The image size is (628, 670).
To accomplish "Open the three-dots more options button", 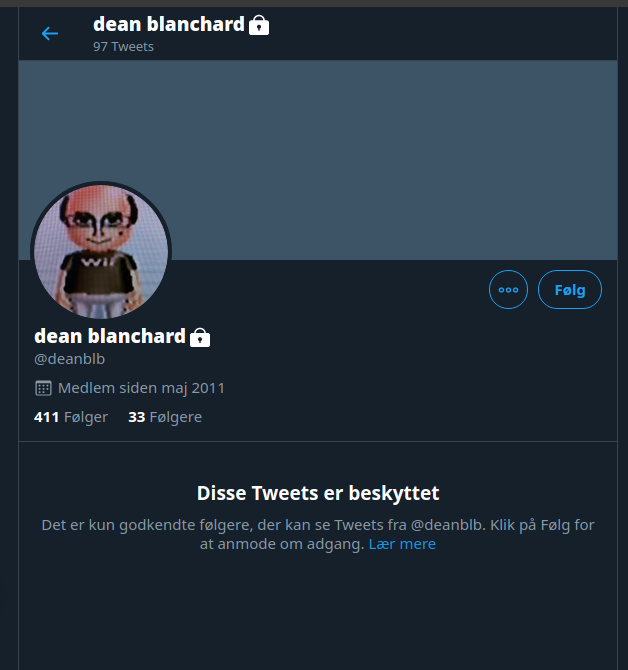I will click(508, 290).
